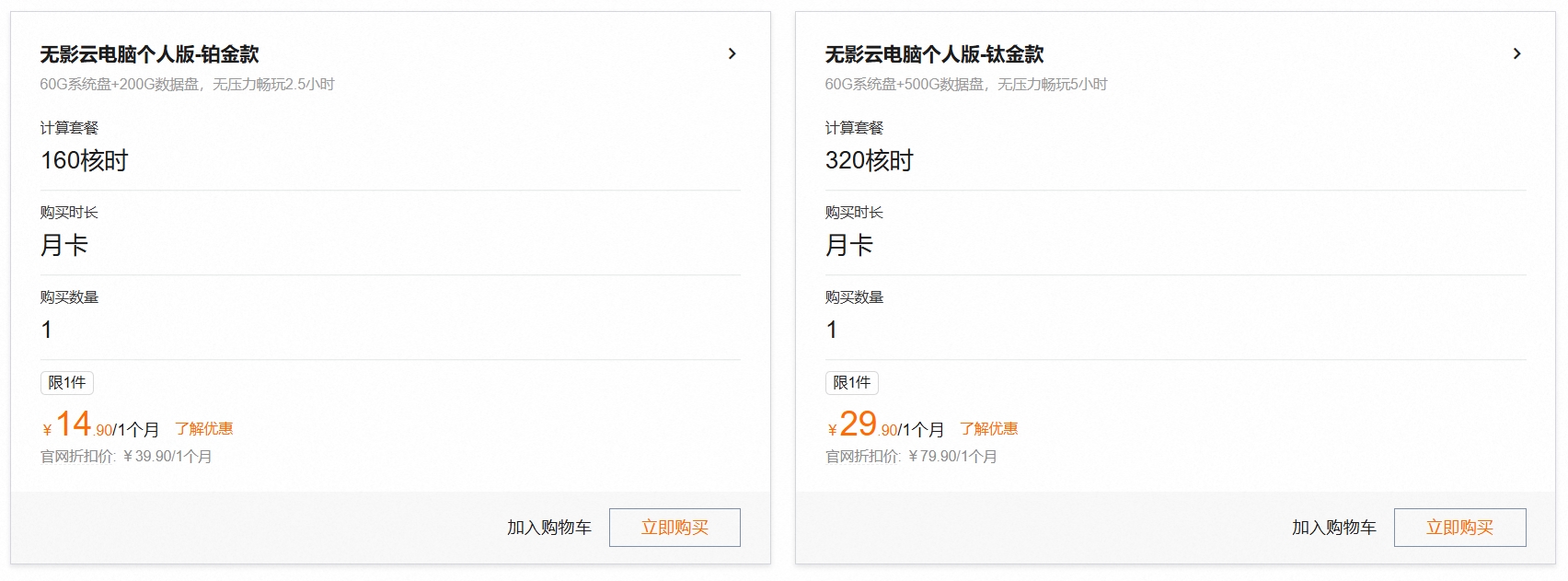Open the 铂金款 card chevron arrow

pos(732,53)
